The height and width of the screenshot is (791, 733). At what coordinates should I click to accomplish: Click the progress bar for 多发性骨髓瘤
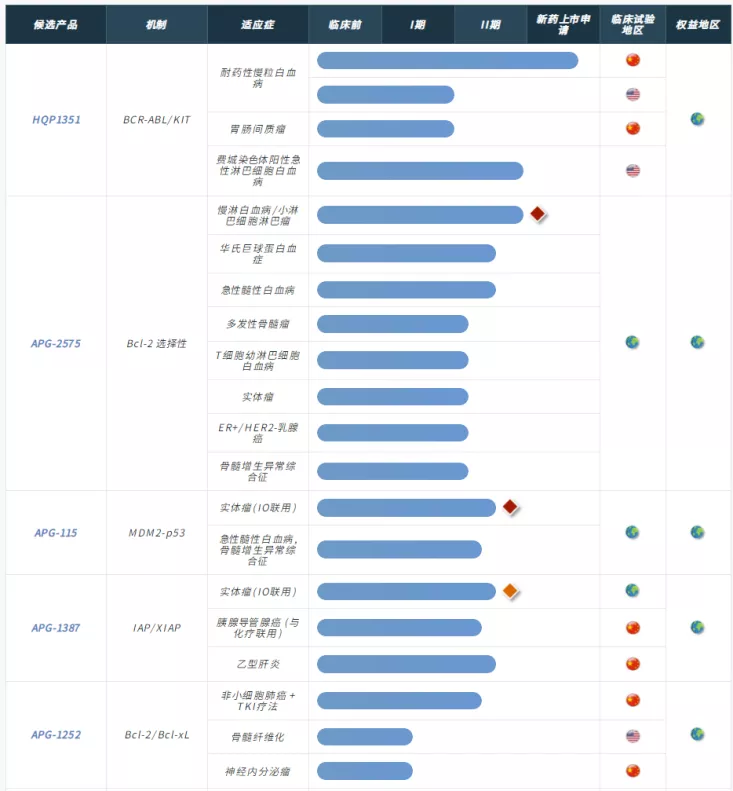[x=392, y=324]
